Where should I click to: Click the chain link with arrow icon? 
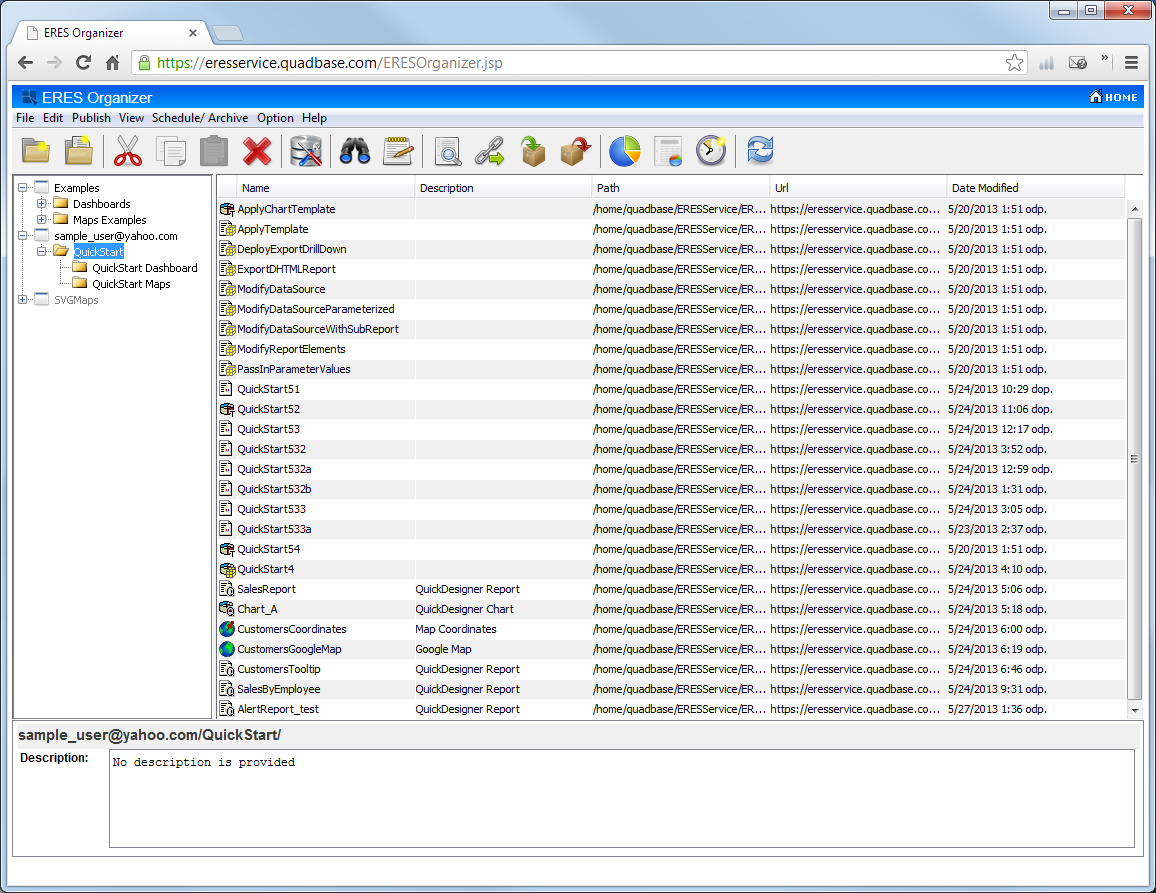[490, 151]
